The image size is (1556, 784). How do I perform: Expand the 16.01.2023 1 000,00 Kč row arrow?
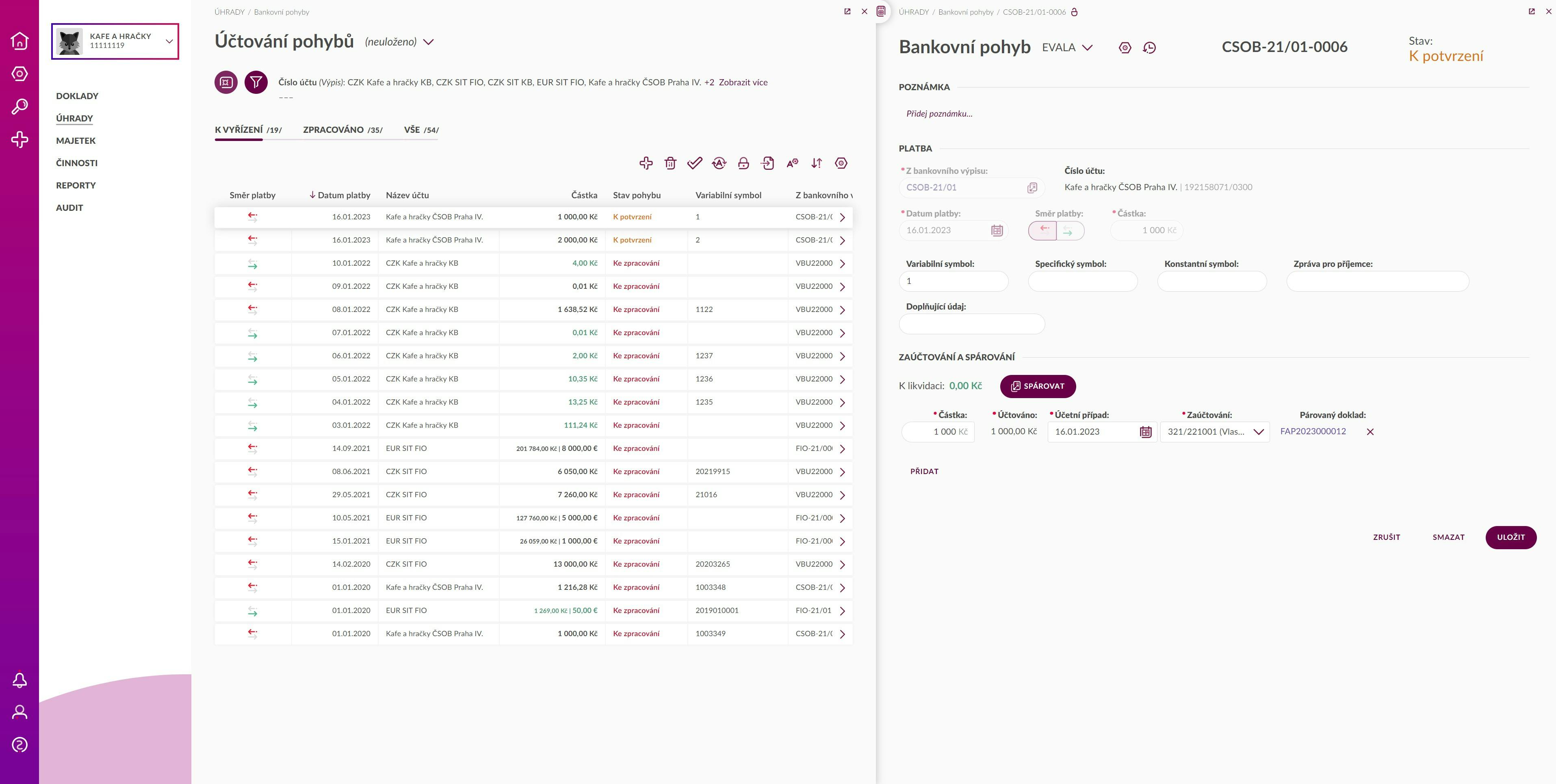point(842,217)
